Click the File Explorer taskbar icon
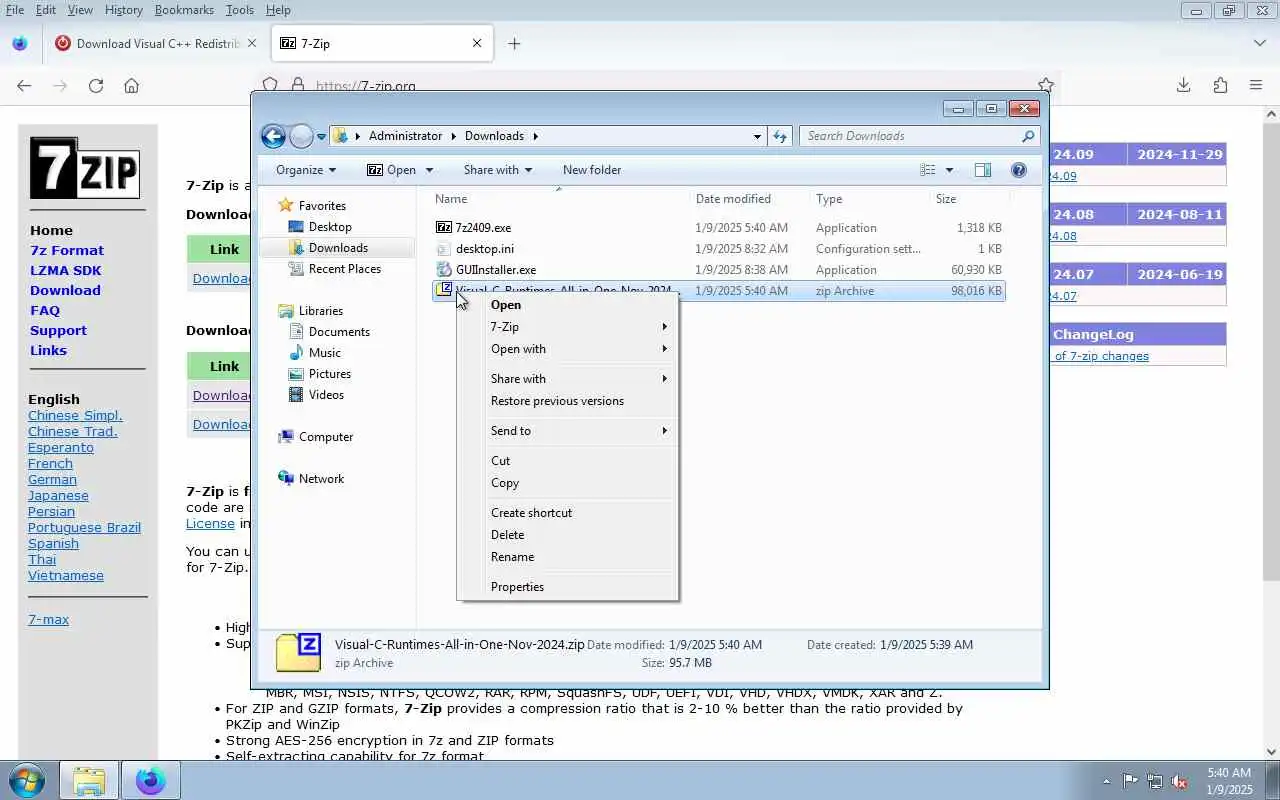Viewport: 1280px width, 800px height. [89, 780]
